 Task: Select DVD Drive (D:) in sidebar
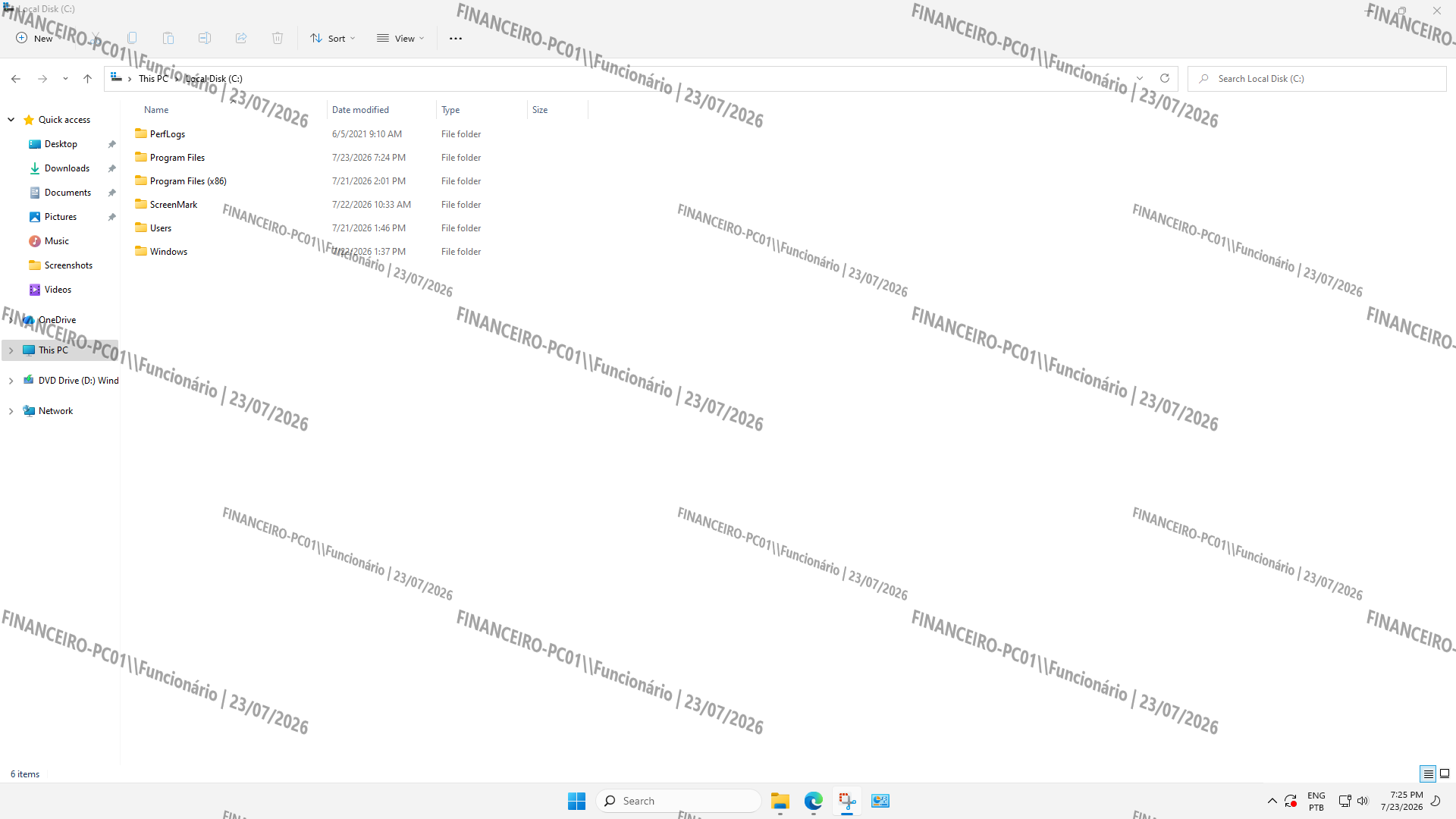(78, 381)
